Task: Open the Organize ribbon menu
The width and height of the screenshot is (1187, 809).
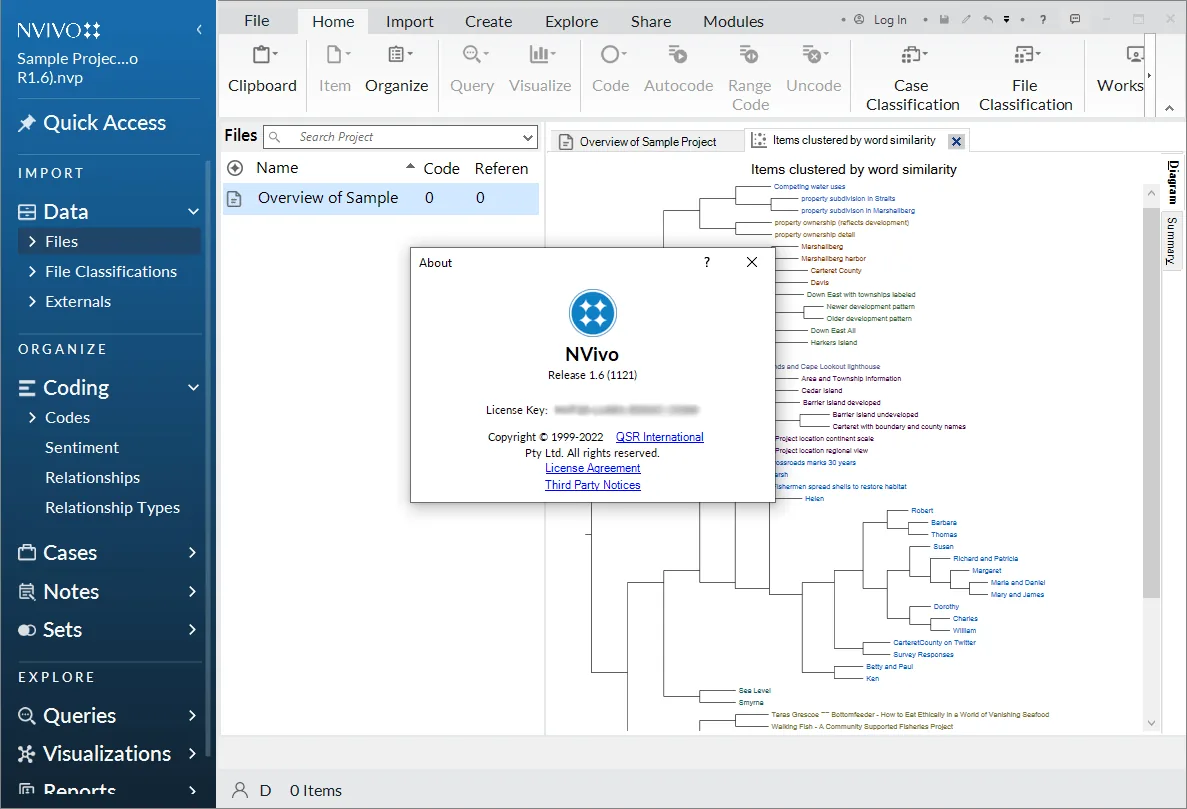Action: 397,70
